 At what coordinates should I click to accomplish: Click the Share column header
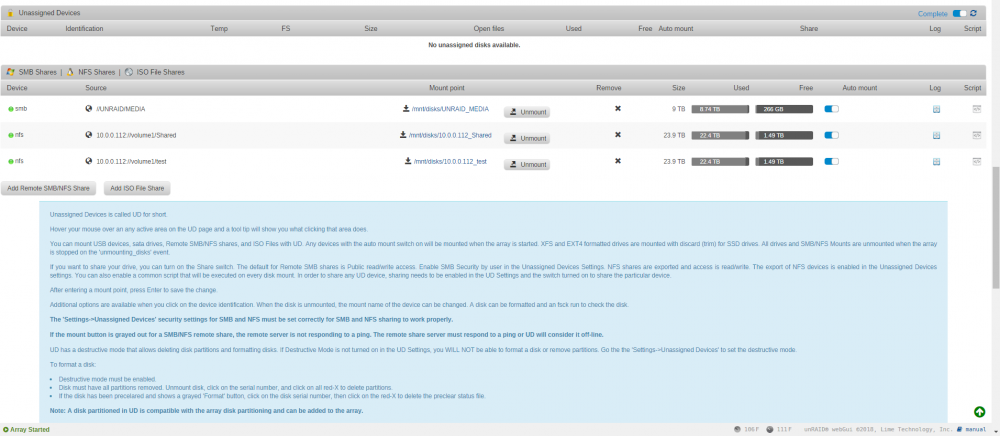click(809, 29)
